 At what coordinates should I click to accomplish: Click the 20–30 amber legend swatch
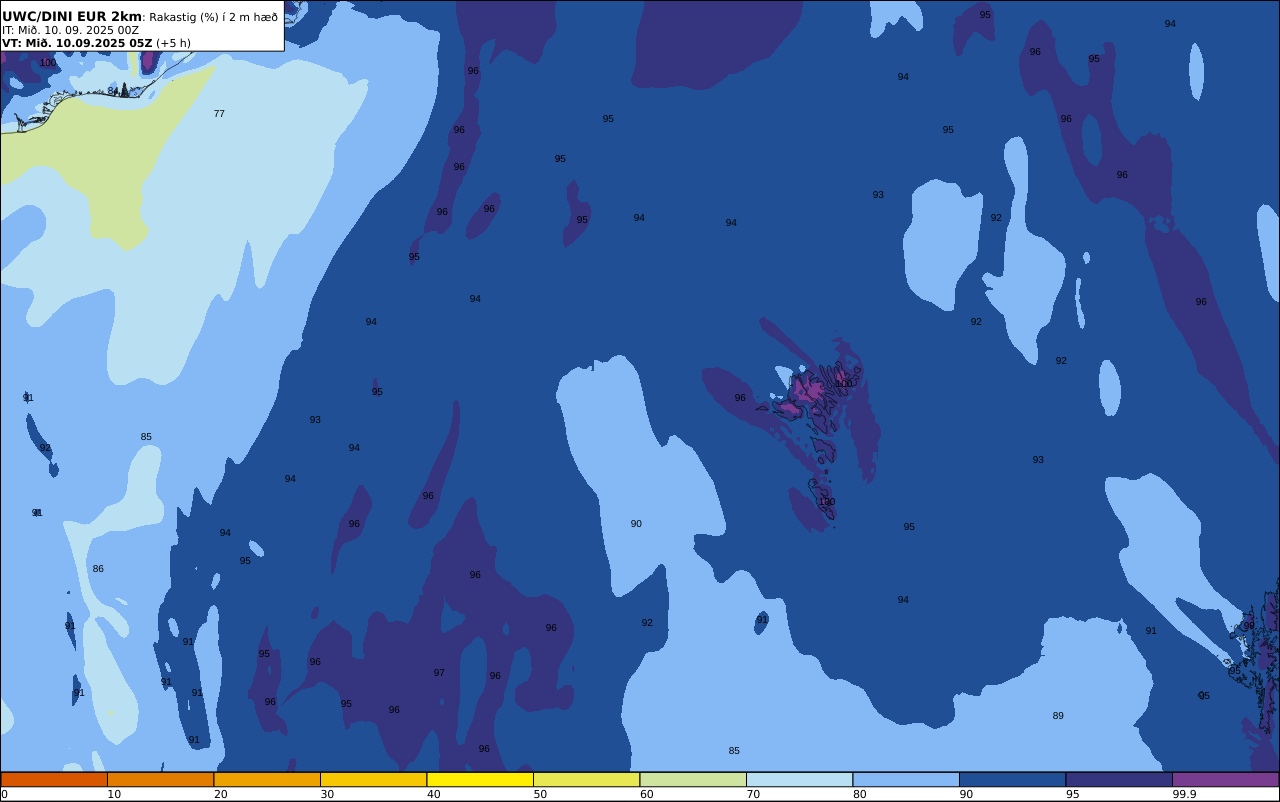click(267, 779)
